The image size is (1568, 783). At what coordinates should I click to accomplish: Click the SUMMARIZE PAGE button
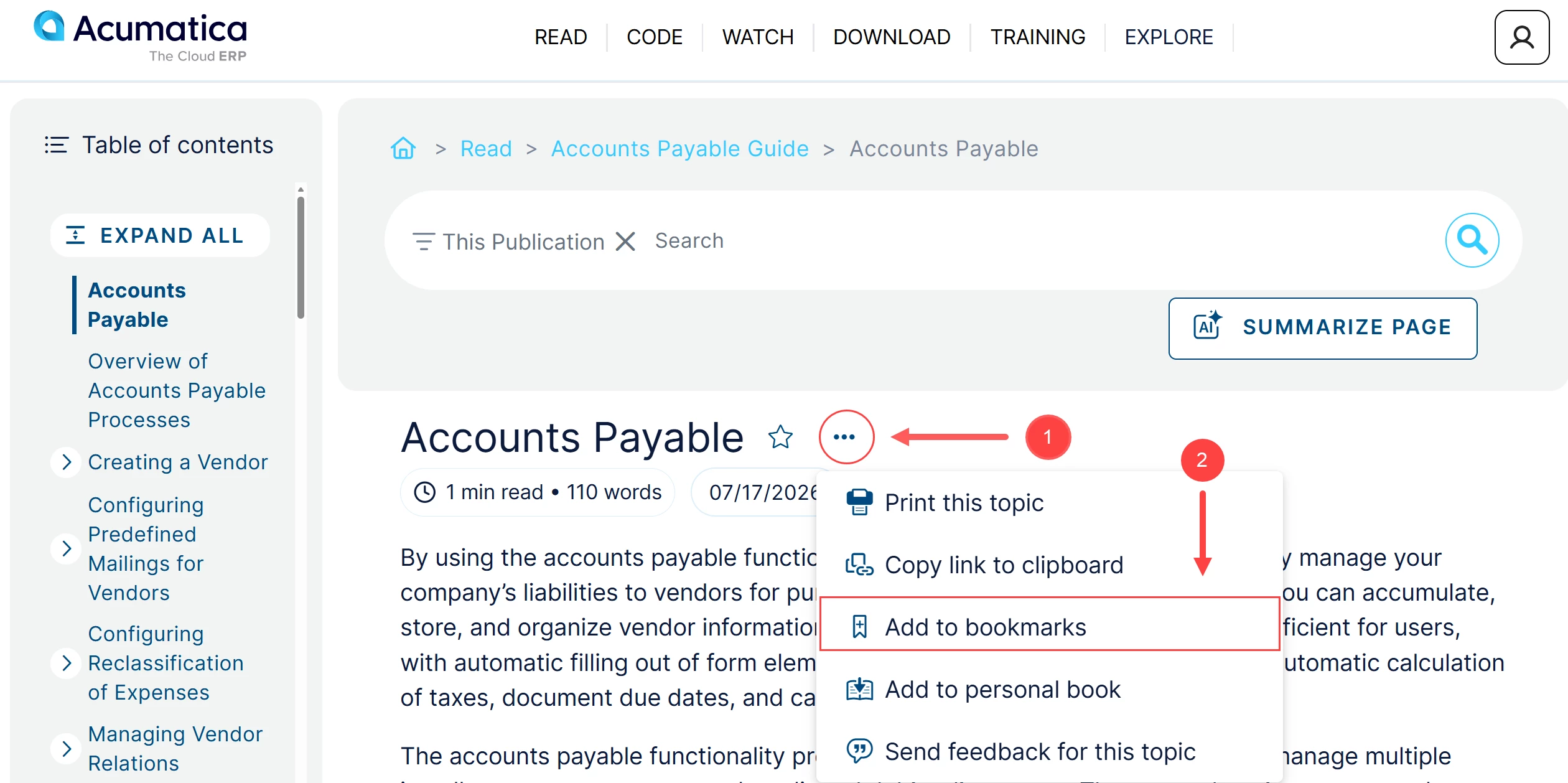[x=1322, y=328]
